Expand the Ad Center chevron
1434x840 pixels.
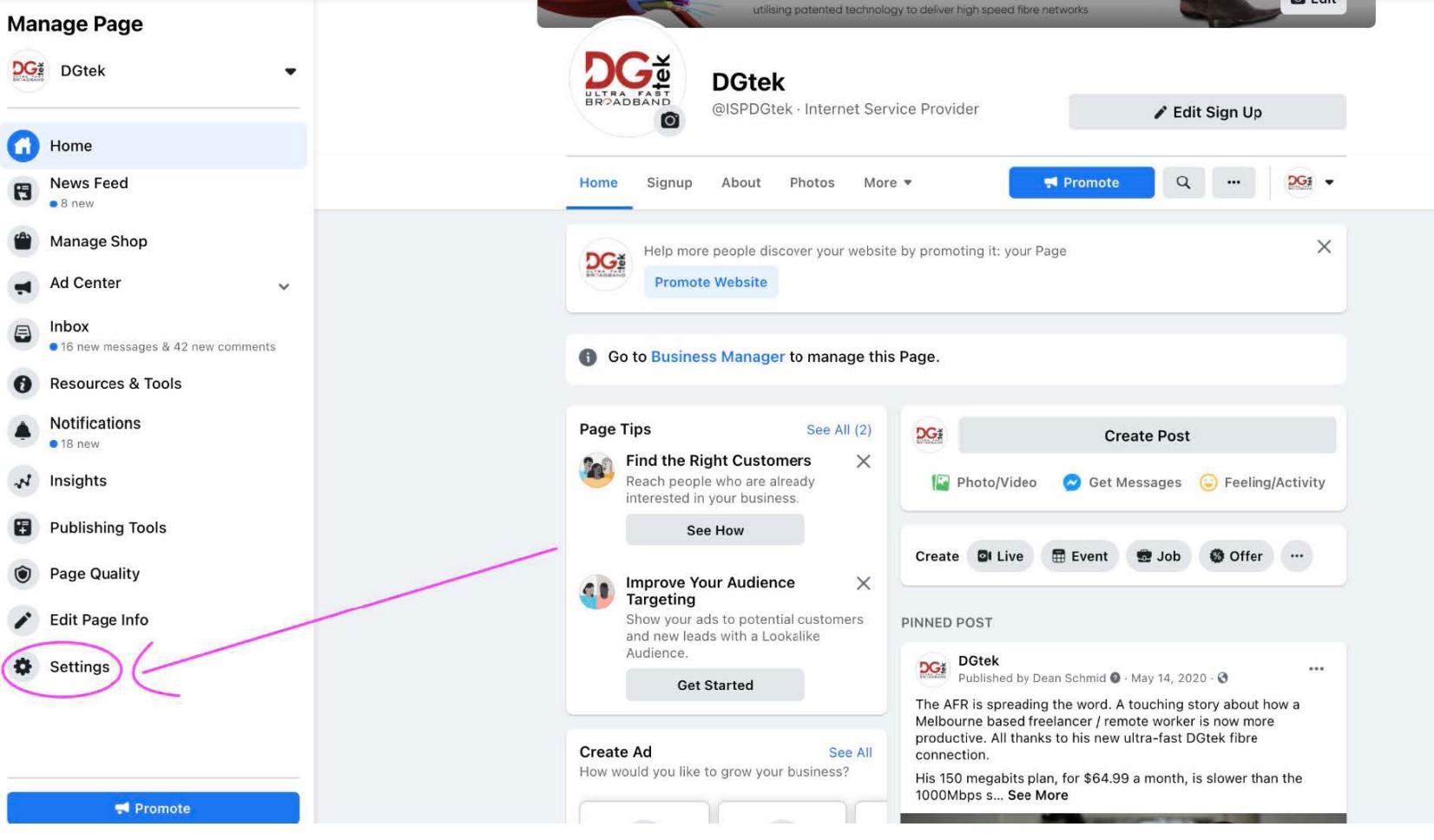click(x=284, y=286)
